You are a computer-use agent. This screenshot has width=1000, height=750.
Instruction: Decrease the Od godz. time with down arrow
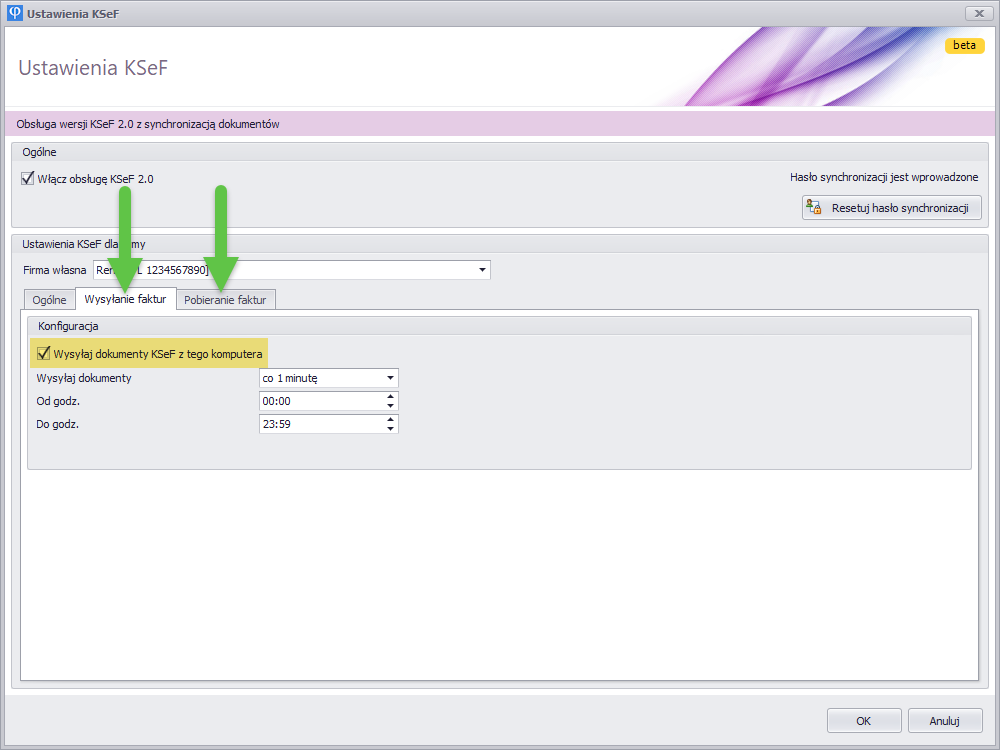point(390,406)
